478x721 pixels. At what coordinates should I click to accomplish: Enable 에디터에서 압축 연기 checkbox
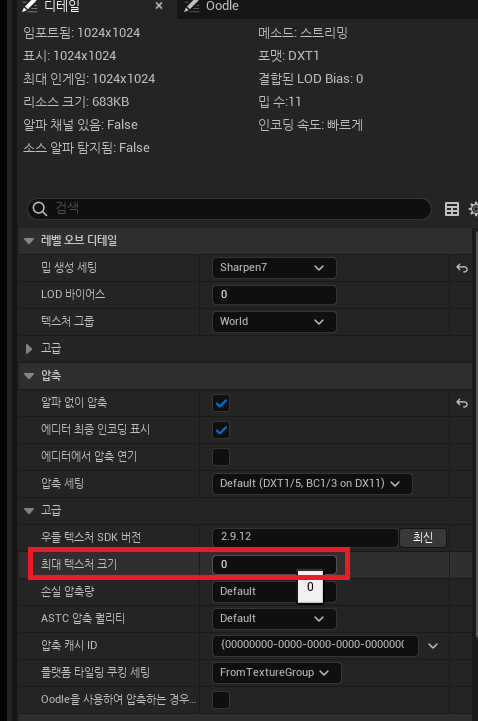pyautogui.click(x=221, y=457)
